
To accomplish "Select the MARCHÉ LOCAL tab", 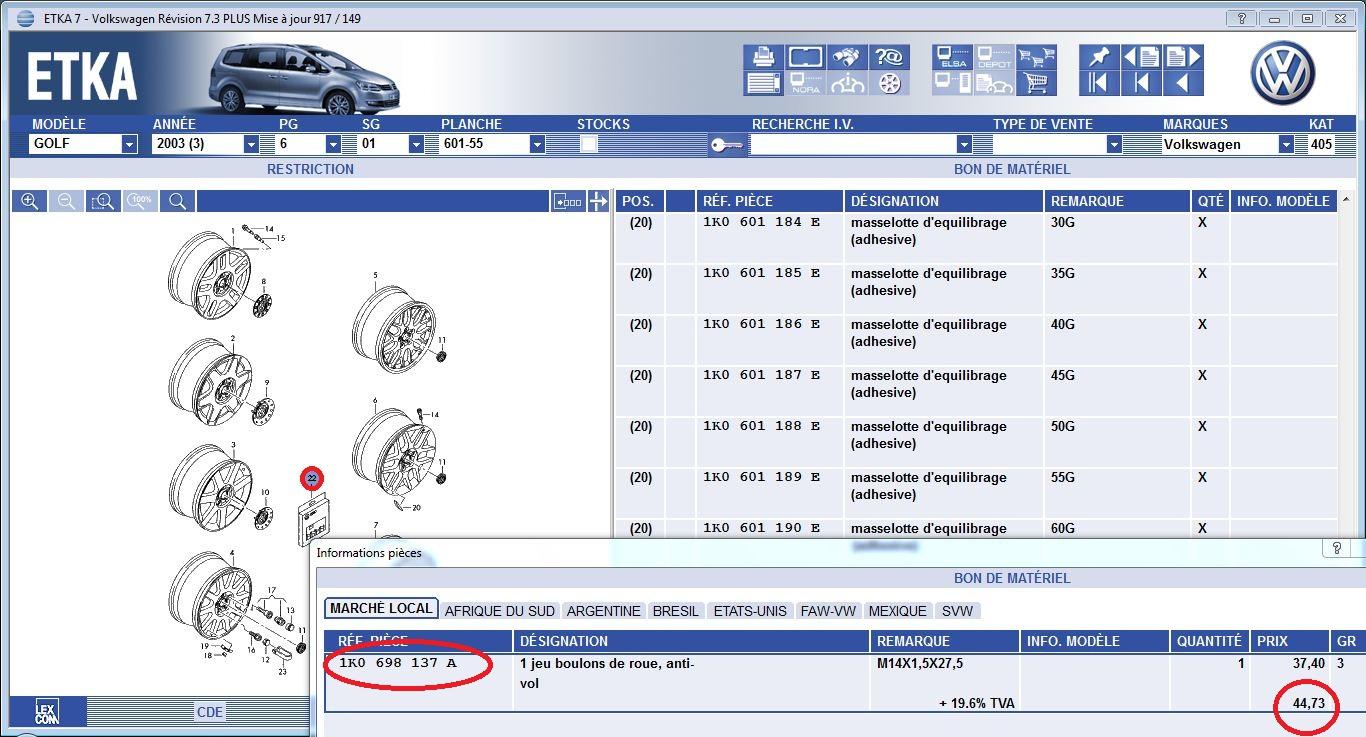I will [x=381, y=609].
